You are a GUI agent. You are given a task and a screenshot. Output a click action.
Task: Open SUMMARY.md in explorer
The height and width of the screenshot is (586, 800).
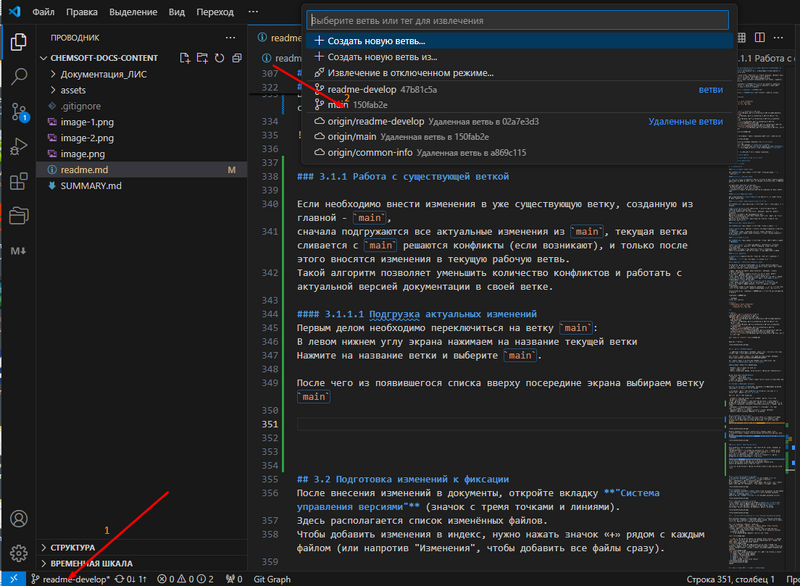click(142, 186)
